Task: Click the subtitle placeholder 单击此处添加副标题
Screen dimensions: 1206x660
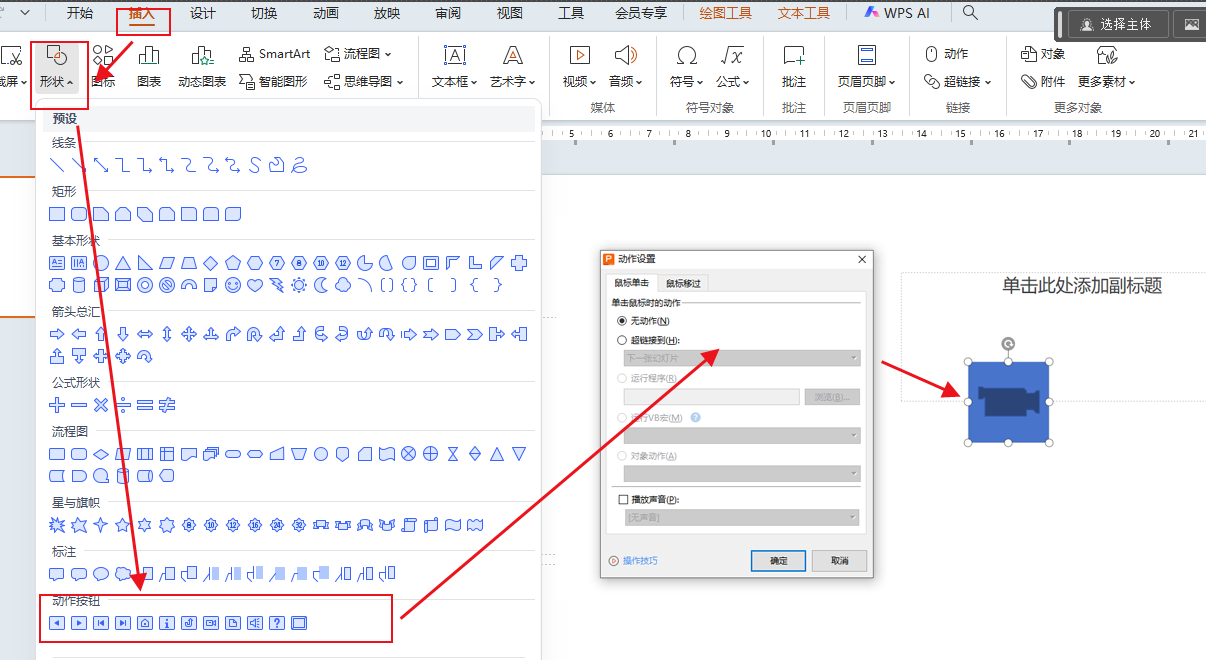Action: 1082,286
